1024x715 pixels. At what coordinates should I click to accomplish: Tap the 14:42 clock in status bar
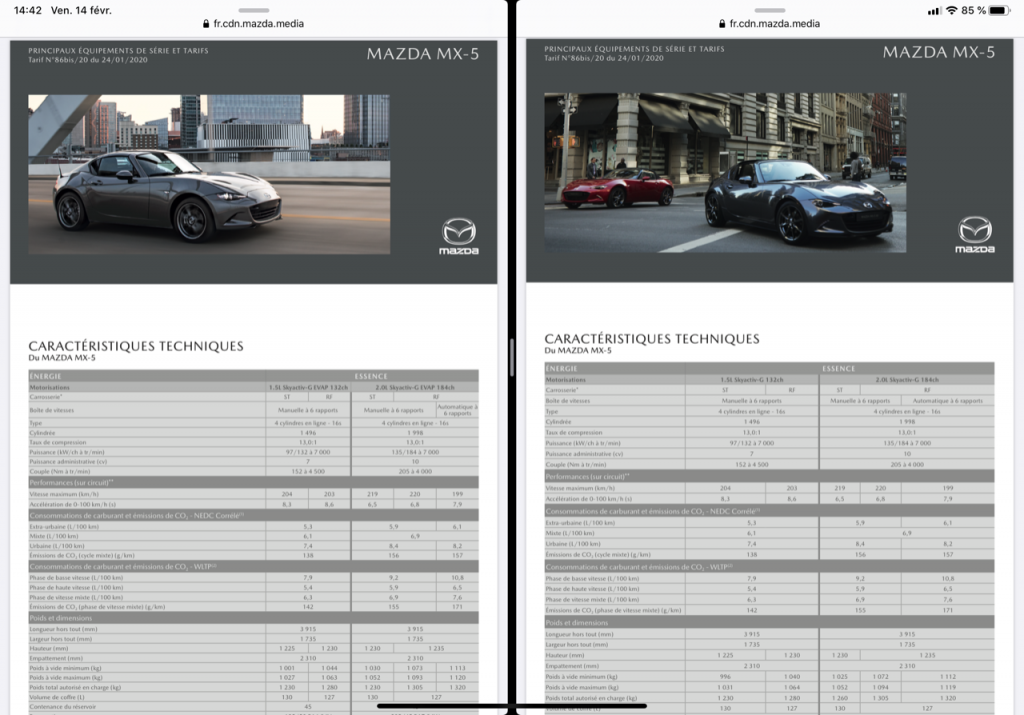(x=27, y=10)
